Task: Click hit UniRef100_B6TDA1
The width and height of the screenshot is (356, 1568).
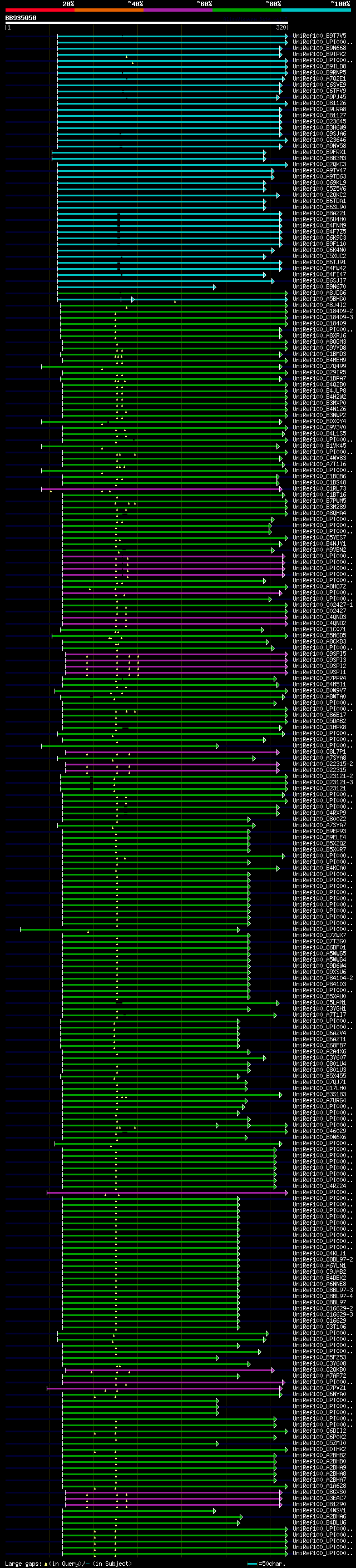Action: tap(319, 201)
